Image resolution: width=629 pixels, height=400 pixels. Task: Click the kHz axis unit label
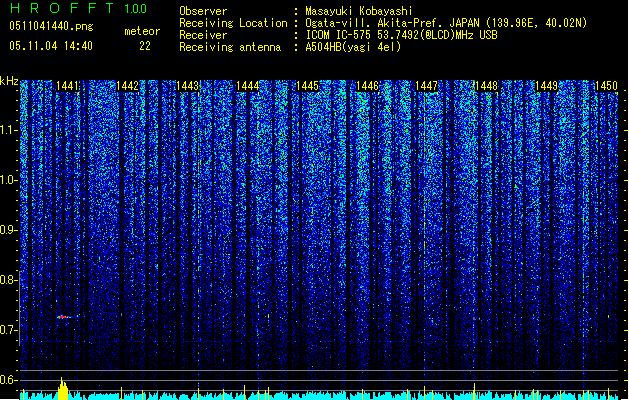click(9, 81)
